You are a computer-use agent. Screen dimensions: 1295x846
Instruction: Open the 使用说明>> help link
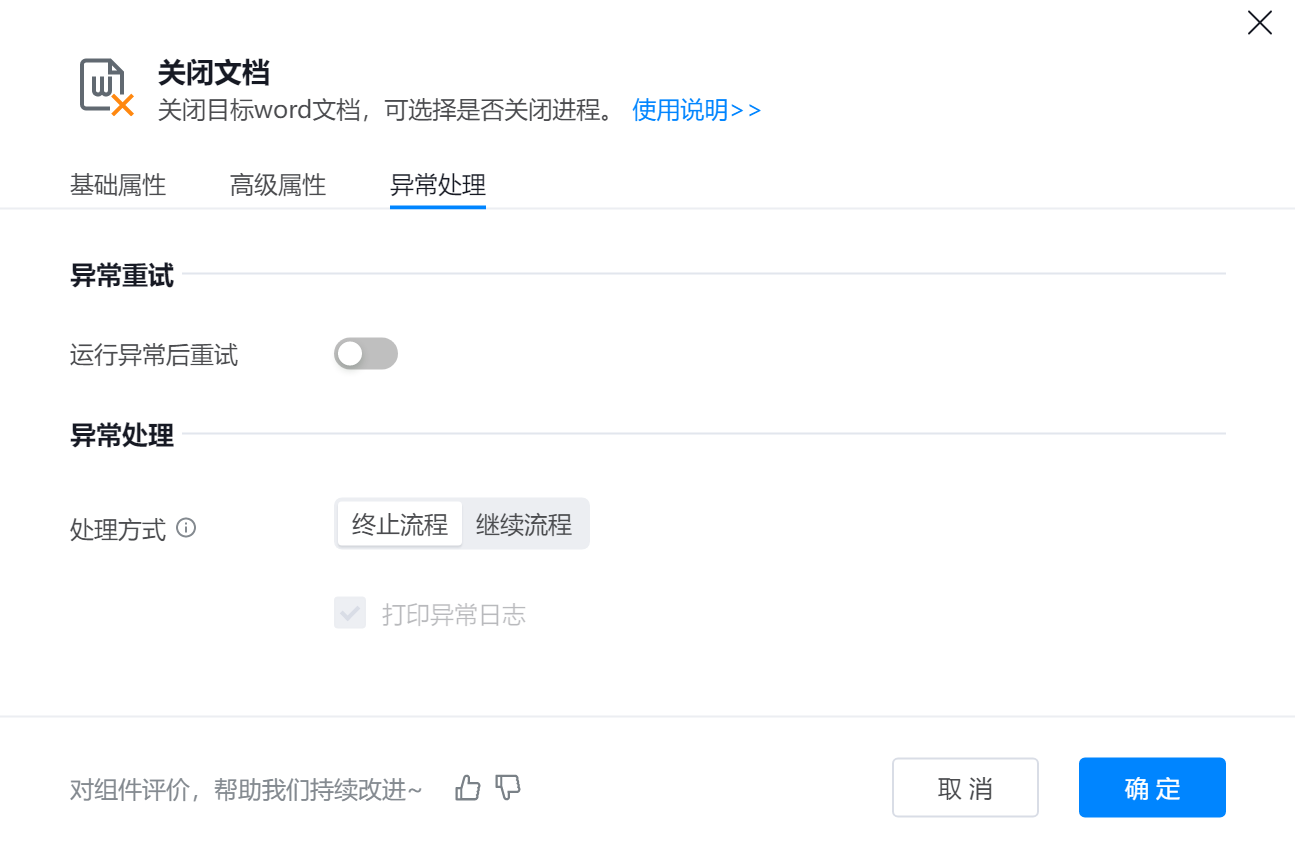(696, 110)
